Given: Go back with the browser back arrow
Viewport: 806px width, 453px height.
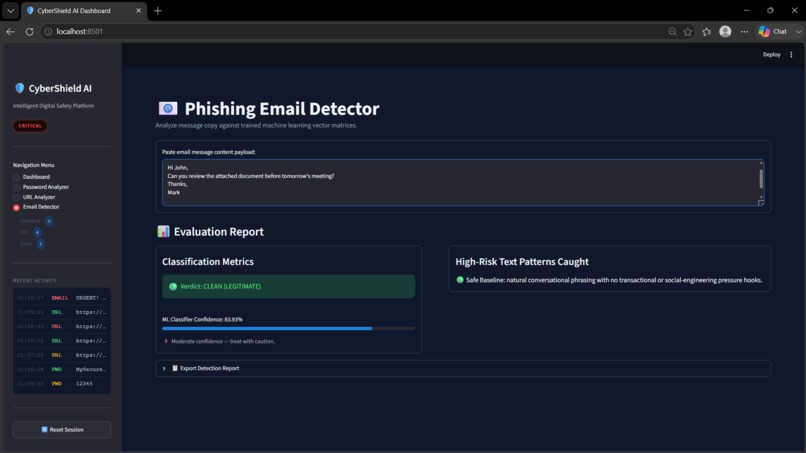Looking at the screenshot, I should (x=10, y=31).
